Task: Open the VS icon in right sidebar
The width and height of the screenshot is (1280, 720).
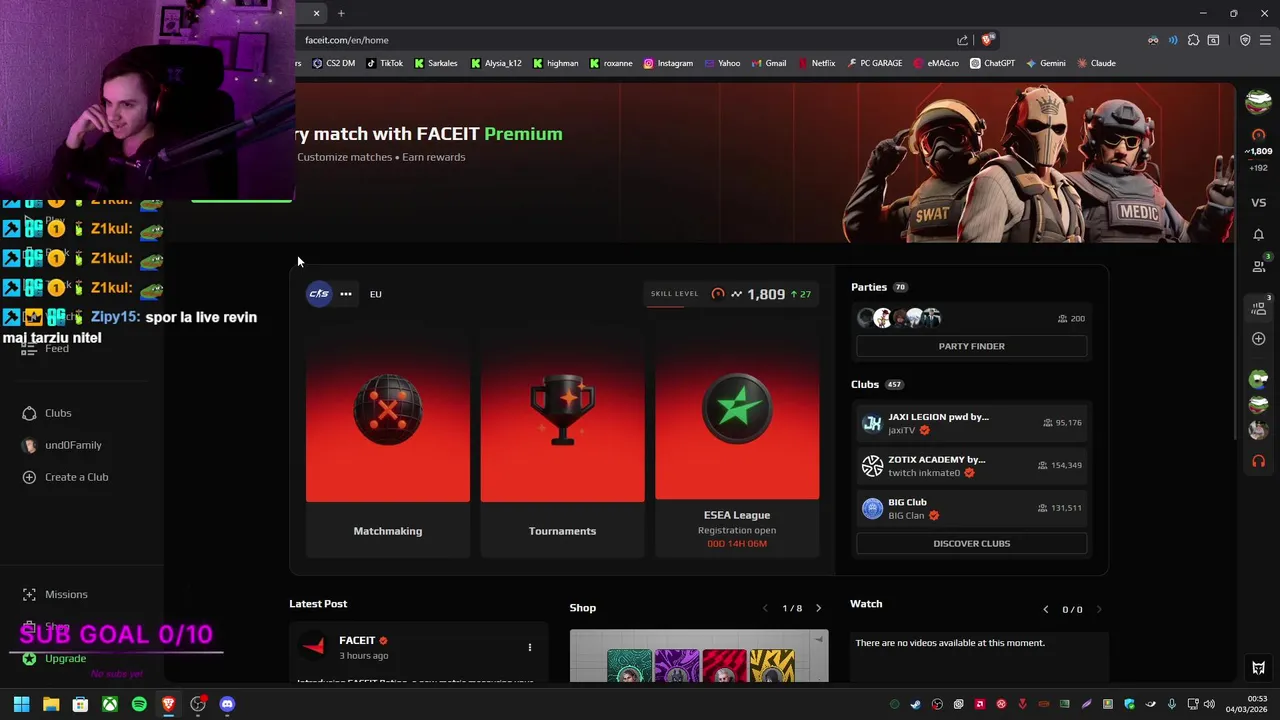Action: (x=1258, y=203)
